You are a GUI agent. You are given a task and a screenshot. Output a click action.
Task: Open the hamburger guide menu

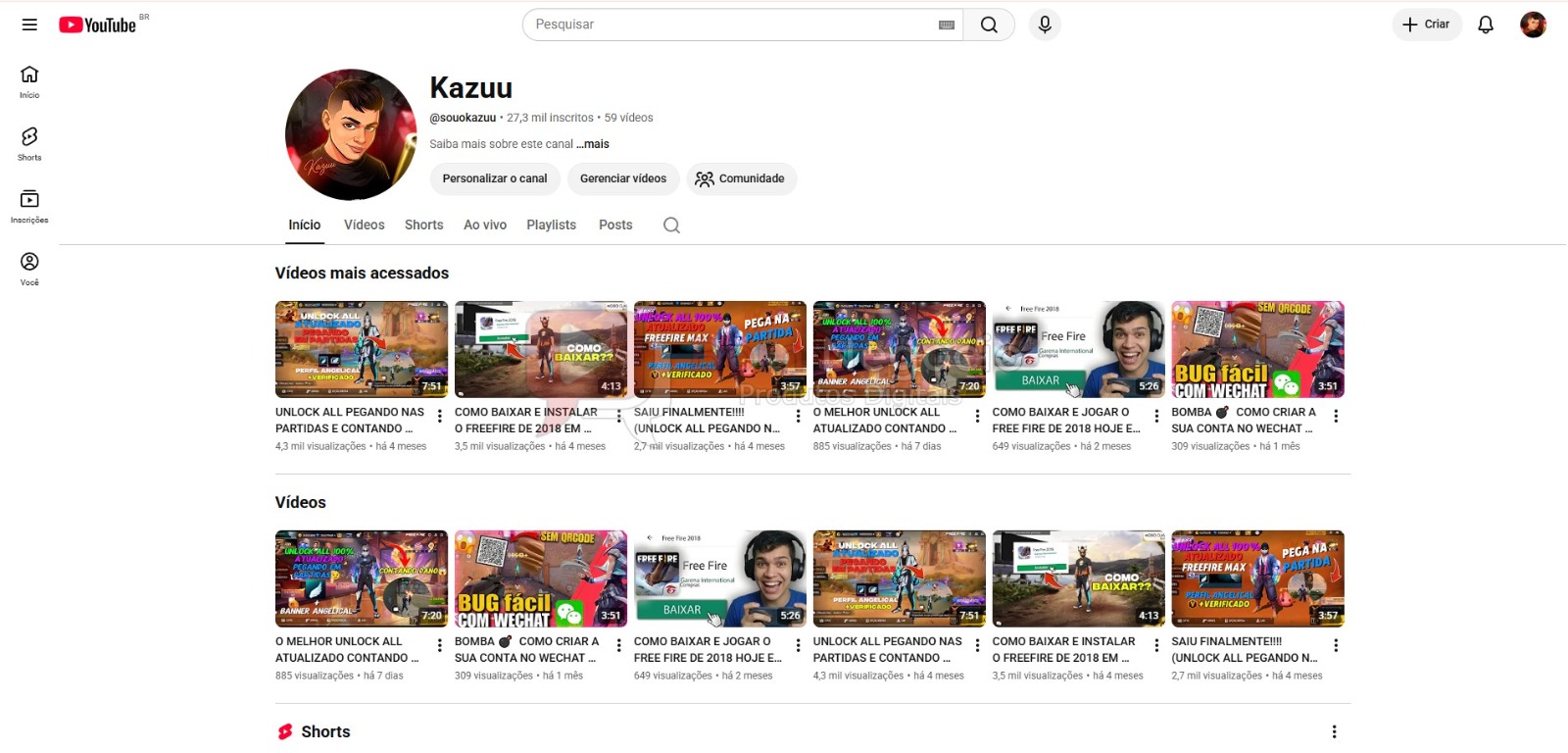tap(29, 25)
